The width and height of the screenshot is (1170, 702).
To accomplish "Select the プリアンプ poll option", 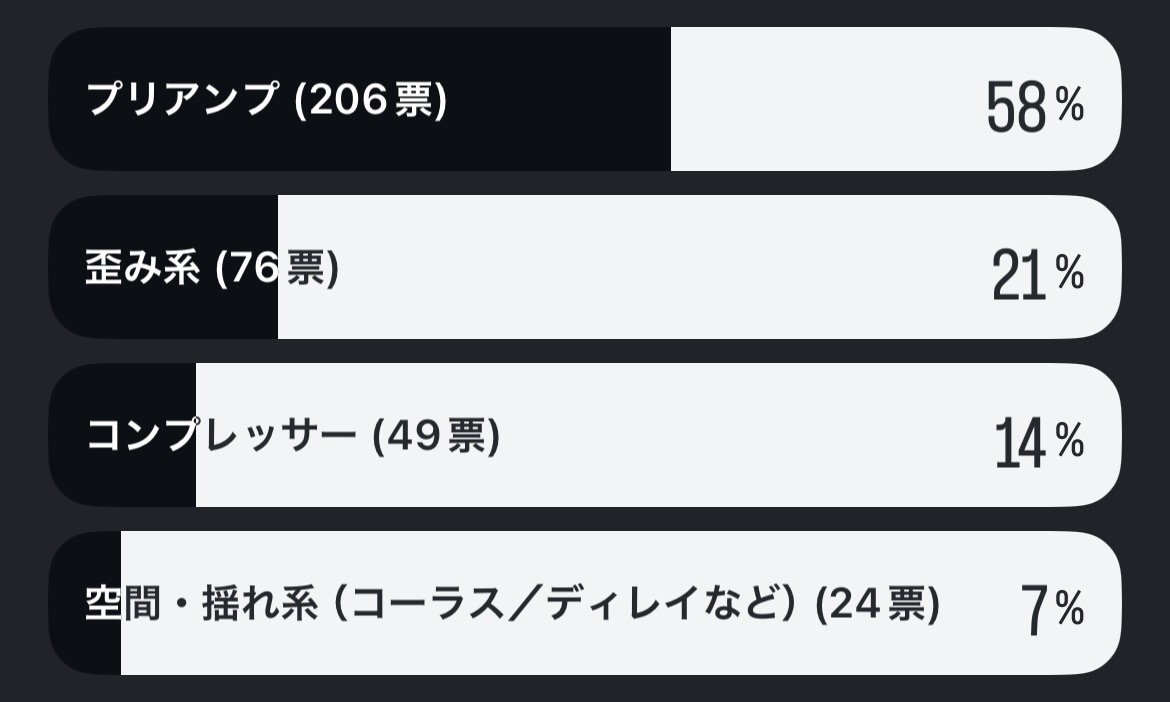I will [180, 100].
